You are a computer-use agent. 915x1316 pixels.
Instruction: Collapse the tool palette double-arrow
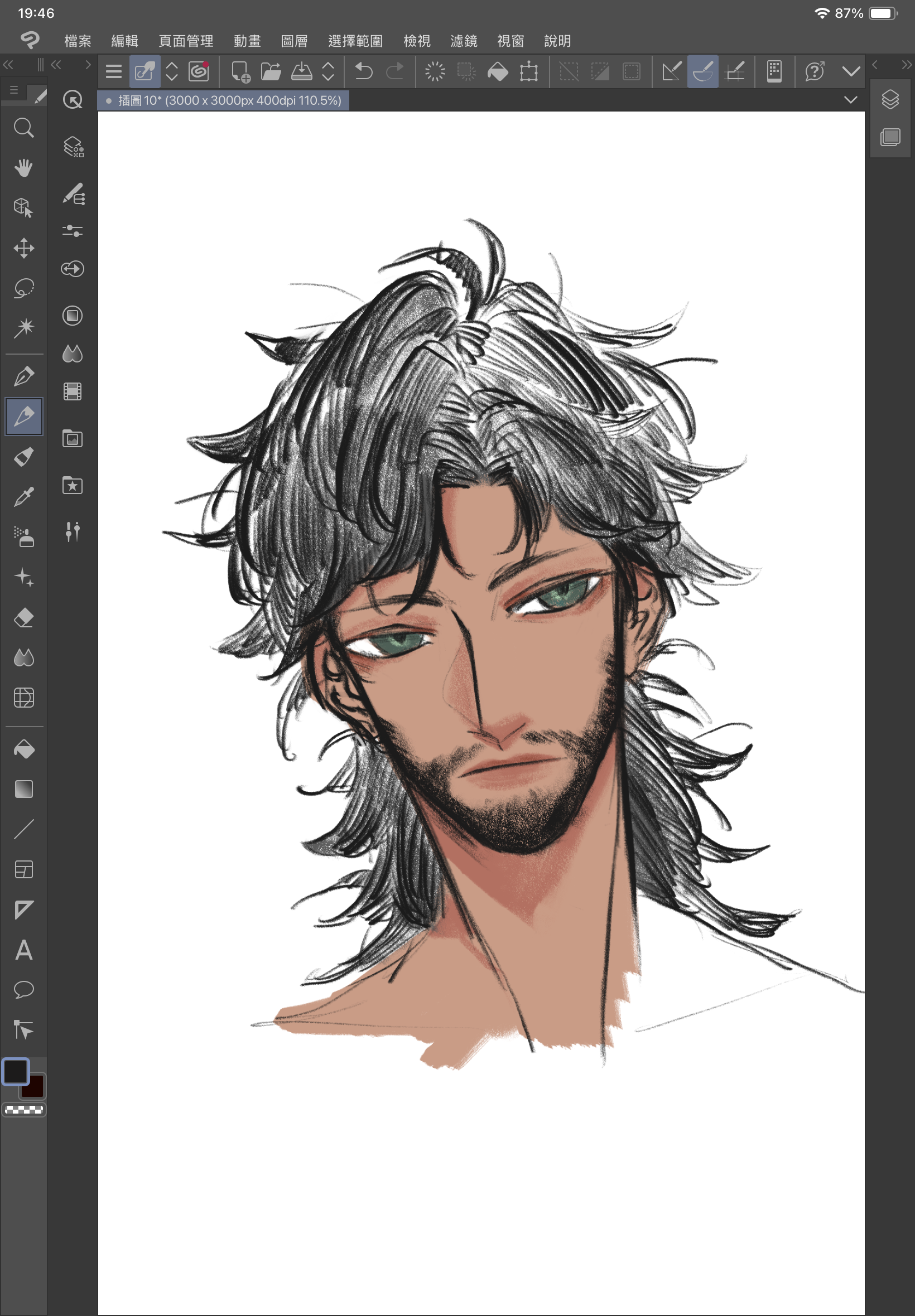pyautogui.click(x=8, y=65)
